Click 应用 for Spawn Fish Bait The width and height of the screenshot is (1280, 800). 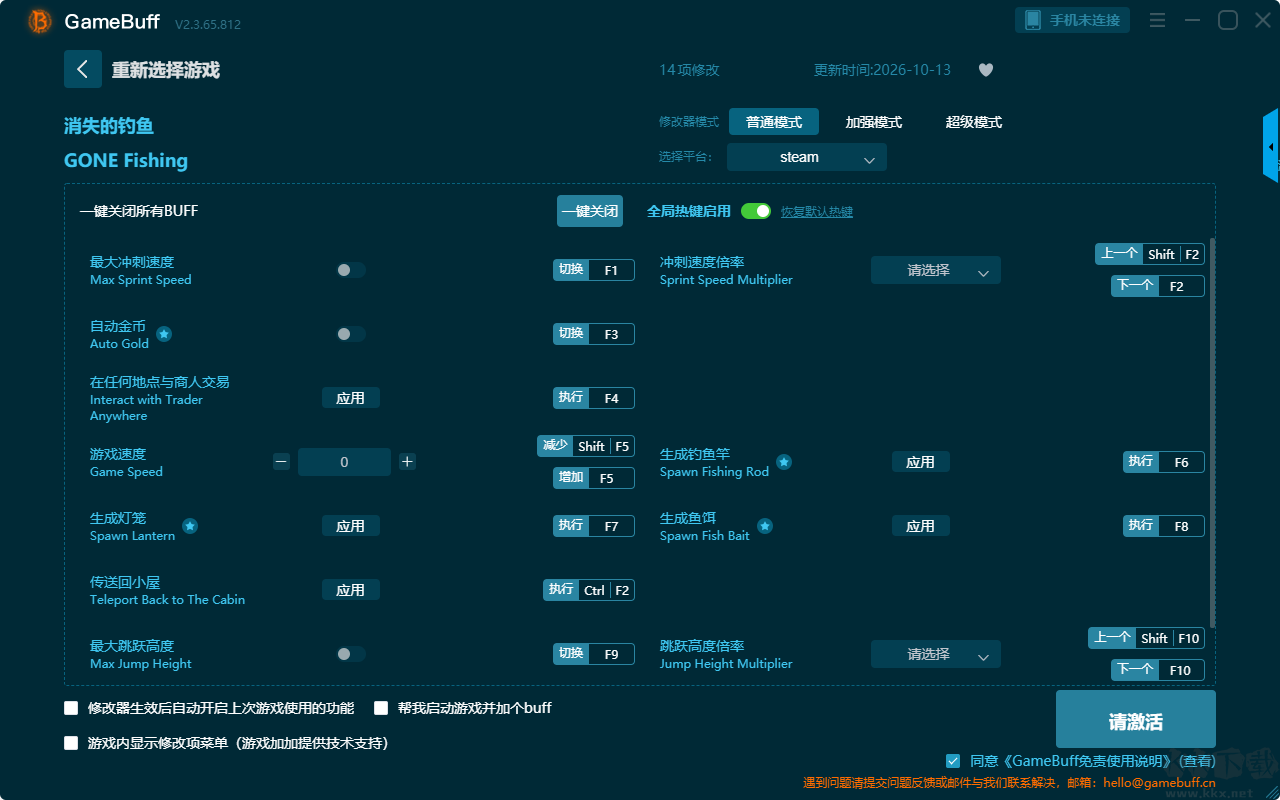[921, 526]
